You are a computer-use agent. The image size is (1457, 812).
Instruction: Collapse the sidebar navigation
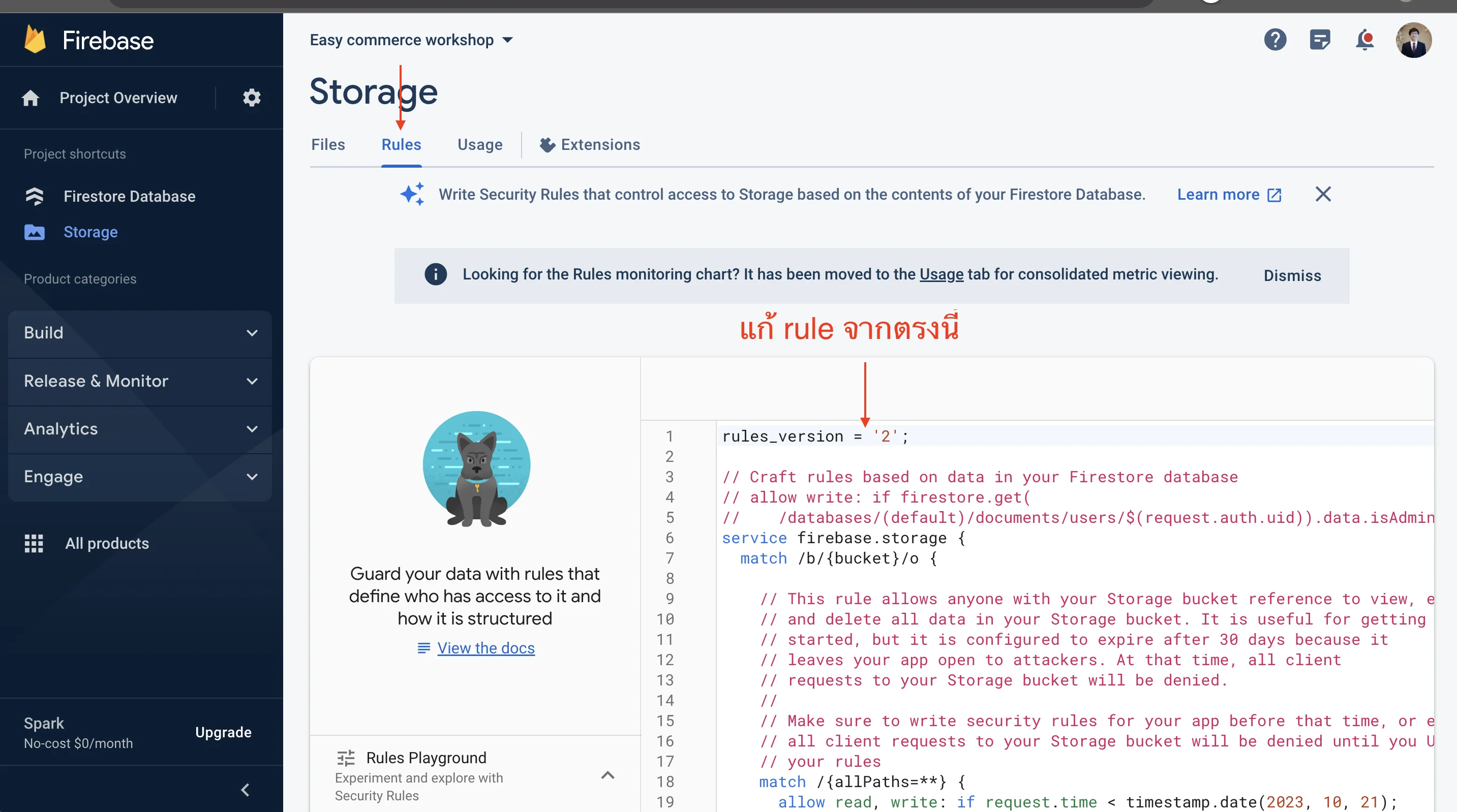click(x=245, y=790)
